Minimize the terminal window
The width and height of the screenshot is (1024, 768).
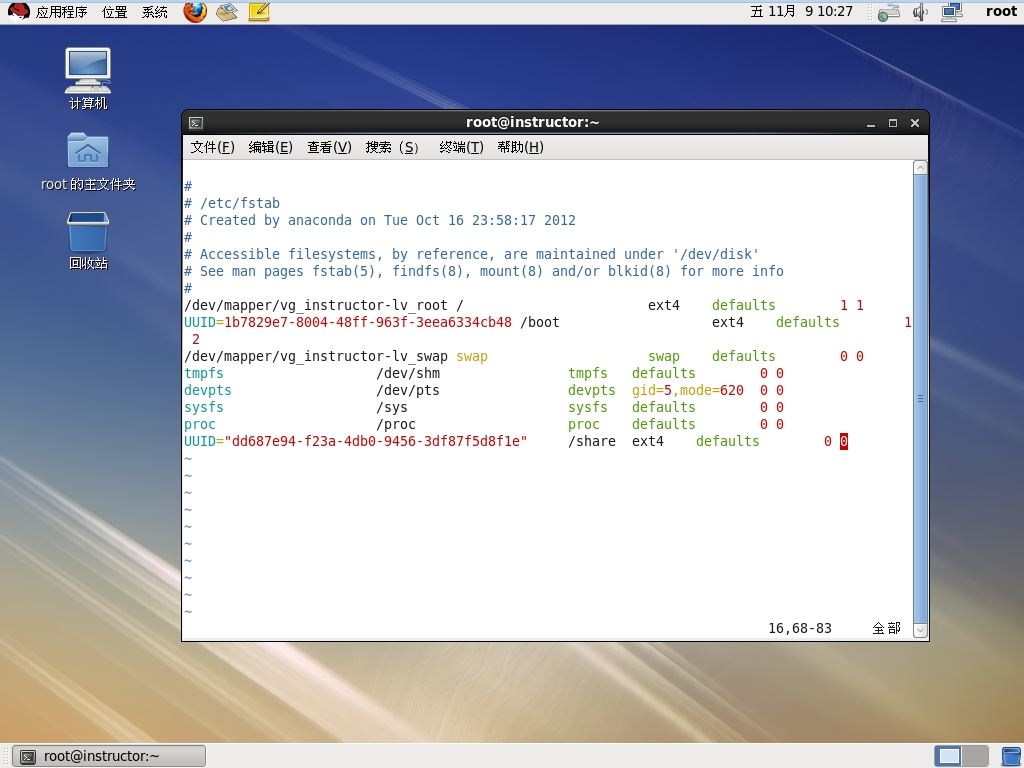pyautogui.click(x=871, y=123)
